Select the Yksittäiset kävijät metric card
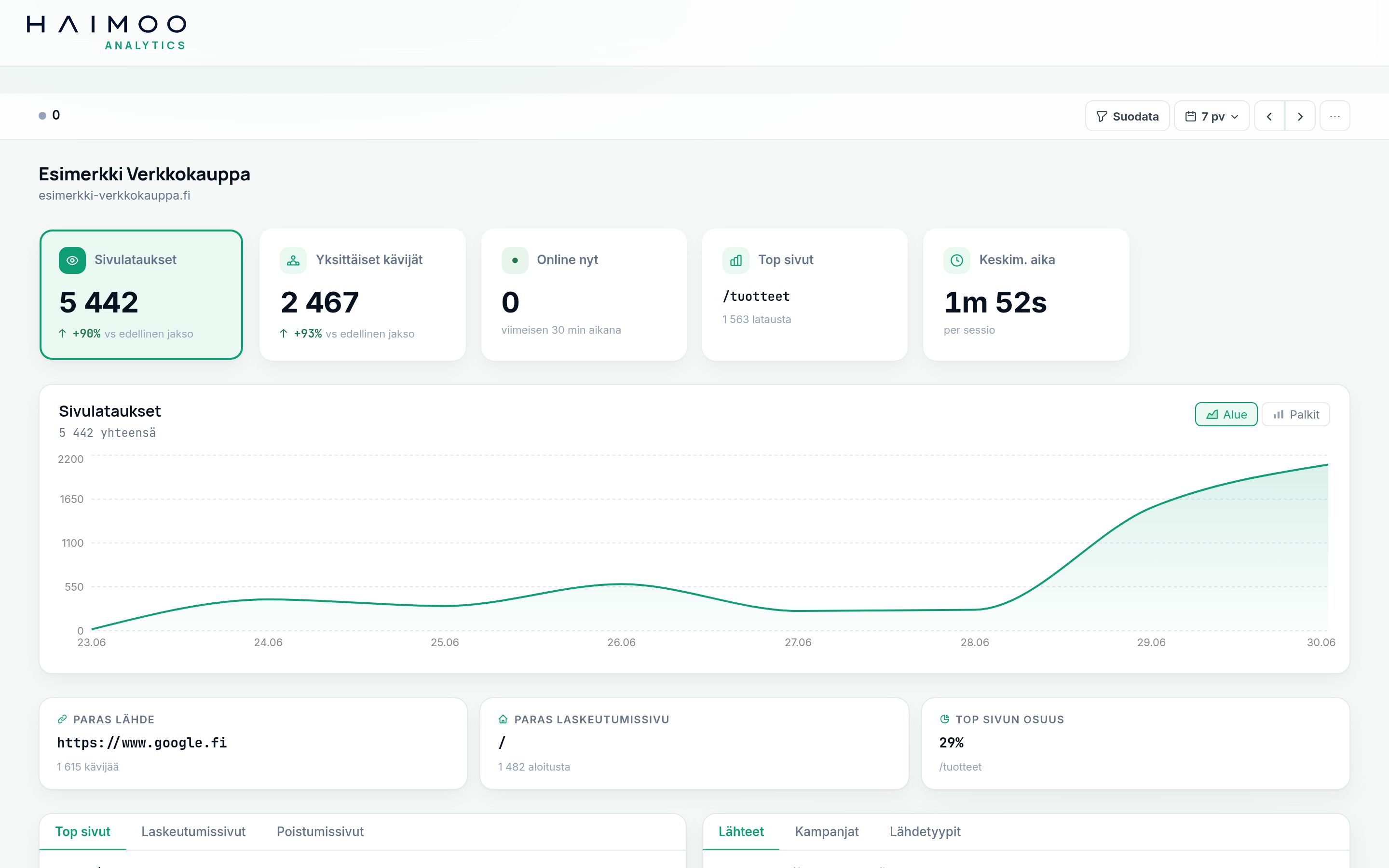Screen dimensions: 1389x868 [362, 295]
